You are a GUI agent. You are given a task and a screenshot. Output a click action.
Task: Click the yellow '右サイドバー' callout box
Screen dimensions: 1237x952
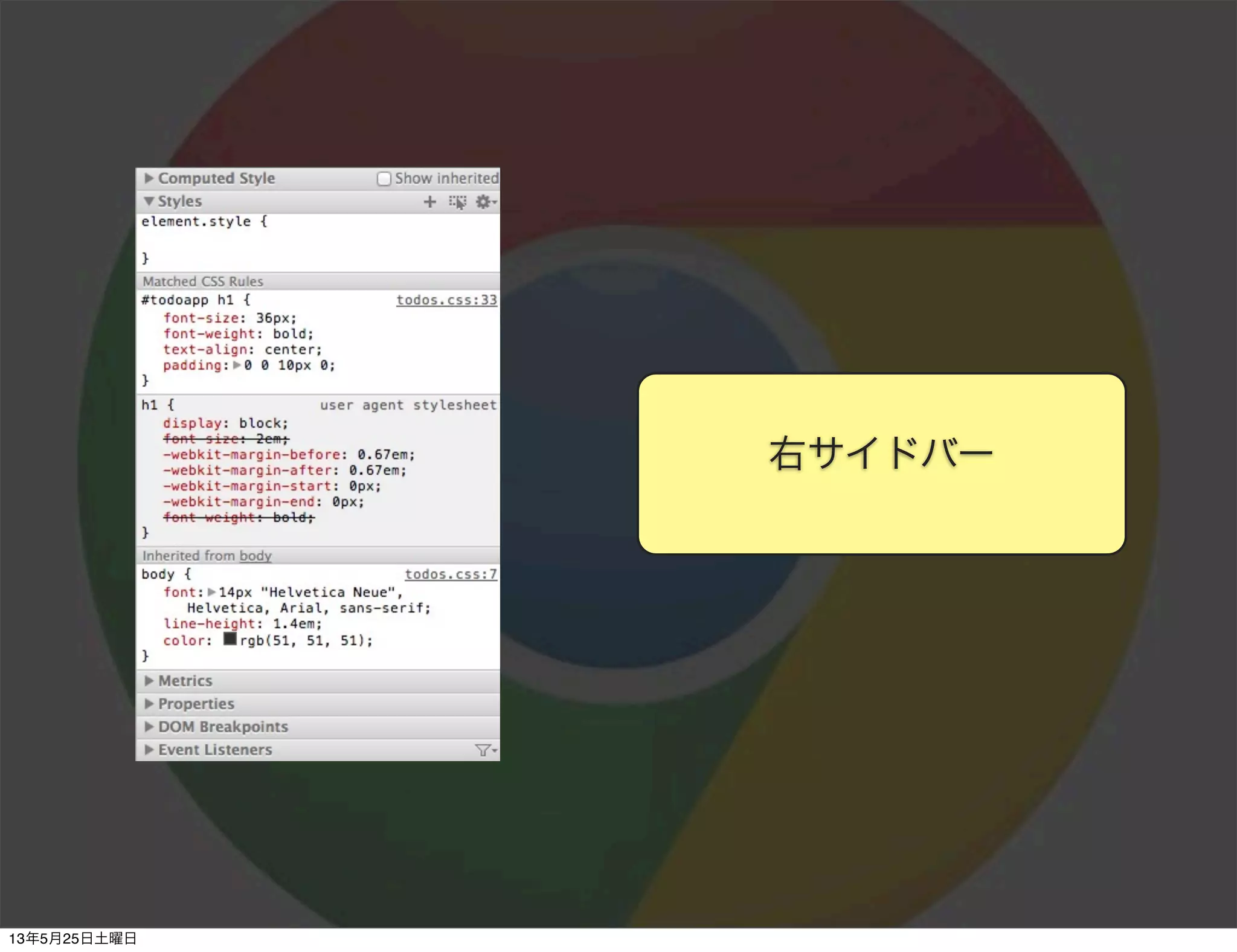[882, 463]
